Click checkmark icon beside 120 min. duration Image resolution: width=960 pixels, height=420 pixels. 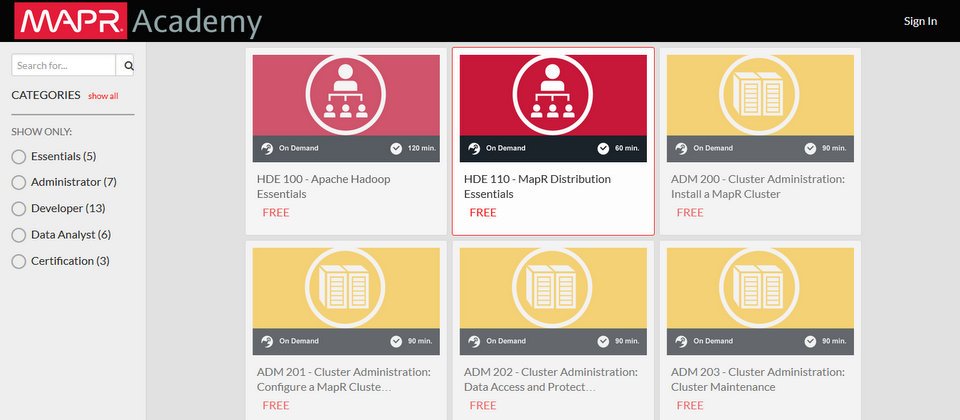[396, 148]
